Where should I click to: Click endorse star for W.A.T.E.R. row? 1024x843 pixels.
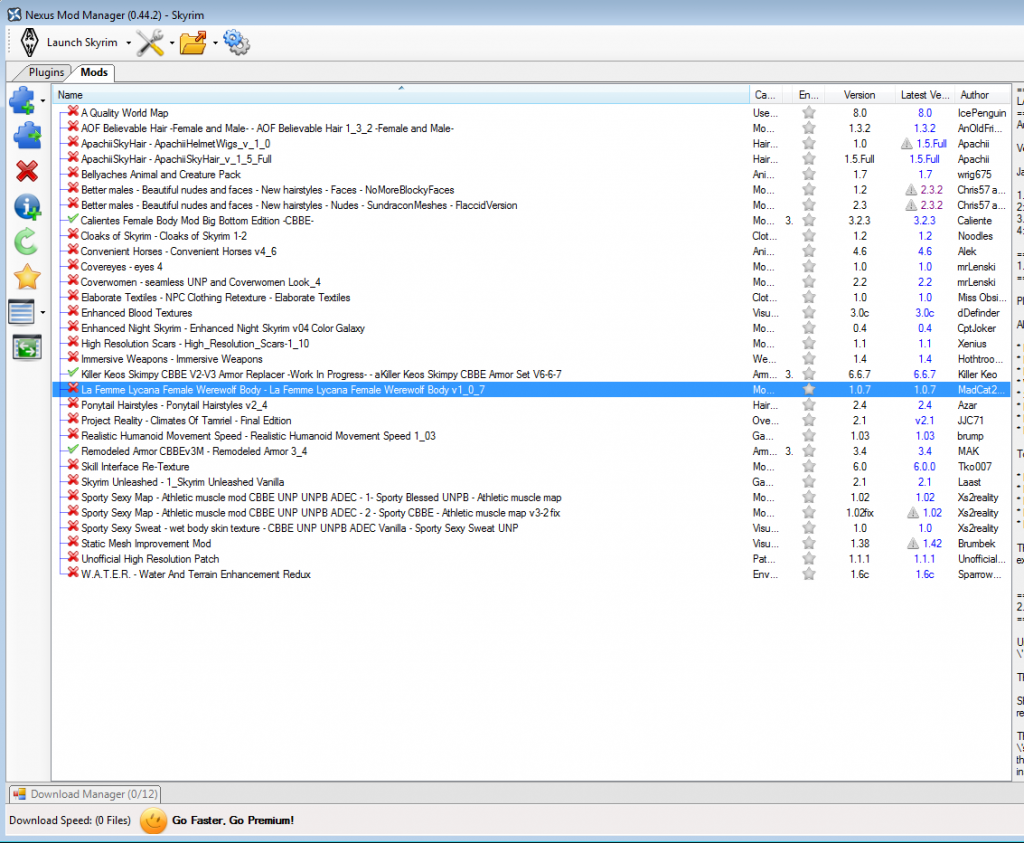tap(808, 574)
